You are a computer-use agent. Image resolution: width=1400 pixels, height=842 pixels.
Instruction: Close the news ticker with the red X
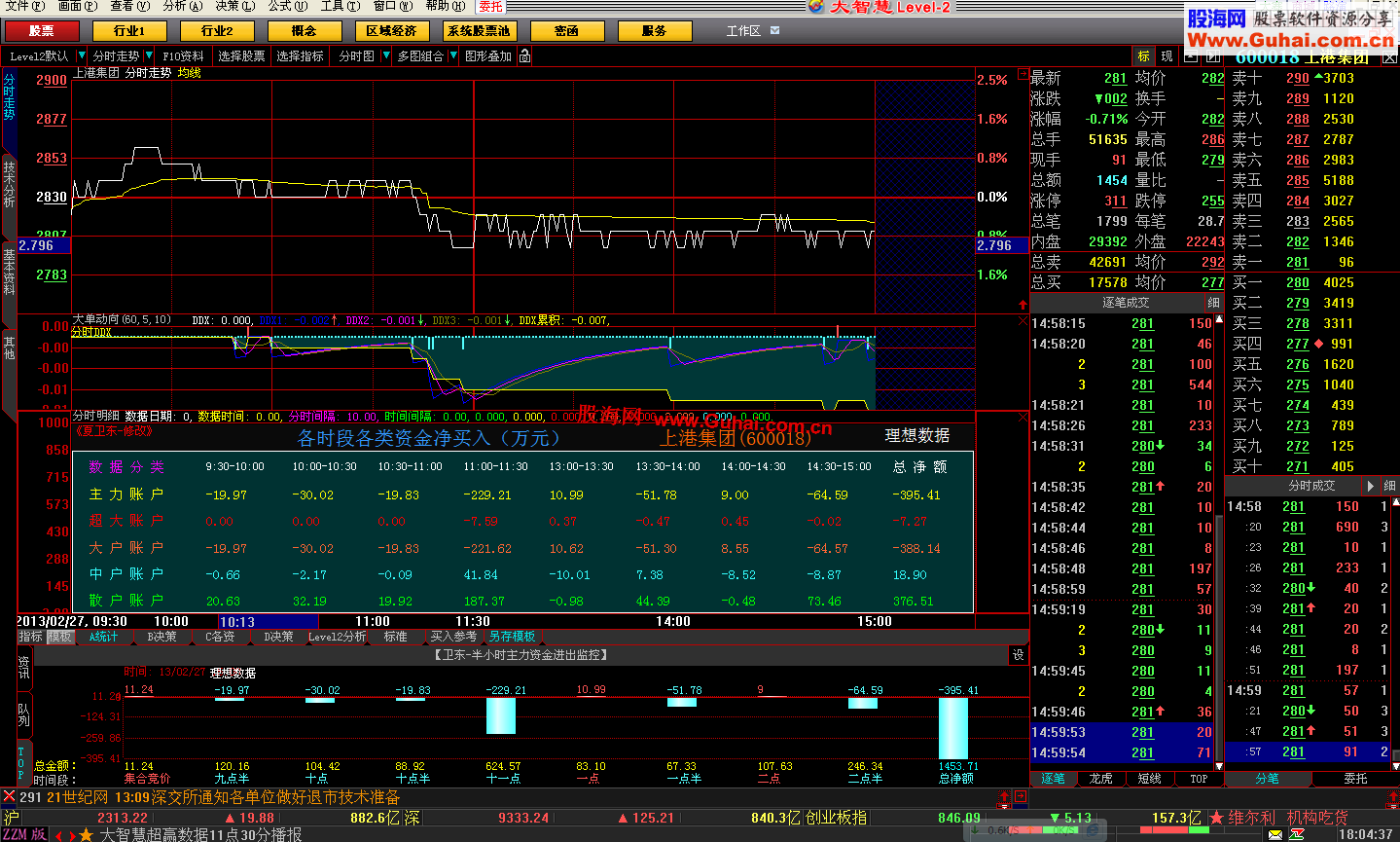click(x=9, y=796)
